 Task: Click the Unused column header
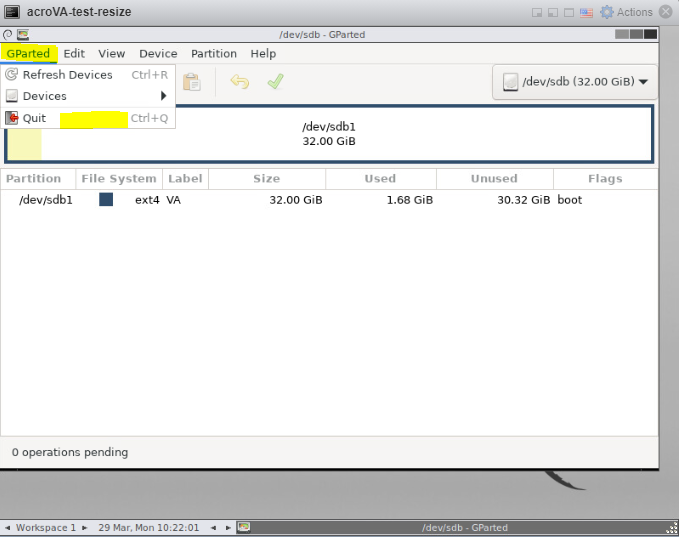click(x=495, y=179)
